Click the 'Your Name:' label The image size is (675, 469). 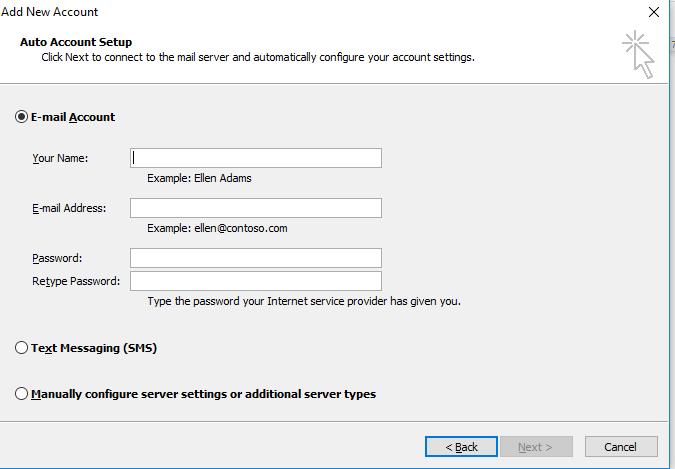[60, 158]
